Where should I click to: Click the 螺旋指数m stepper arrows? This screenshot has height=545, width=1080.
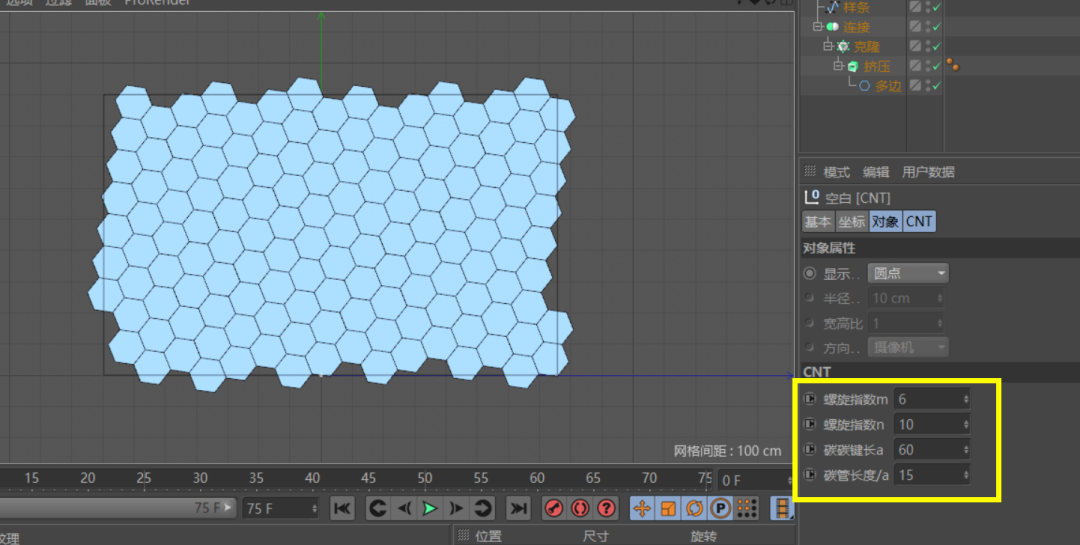966,400
